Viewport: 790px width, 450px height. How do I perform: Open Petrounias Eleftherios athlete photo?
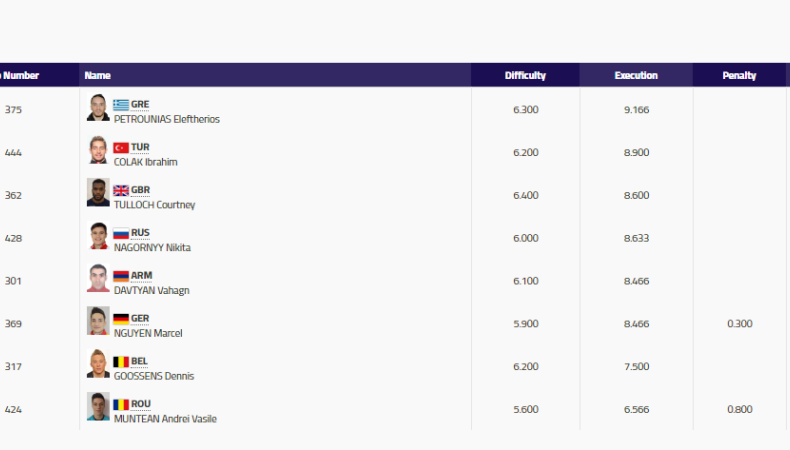click(x=98, y=108)
